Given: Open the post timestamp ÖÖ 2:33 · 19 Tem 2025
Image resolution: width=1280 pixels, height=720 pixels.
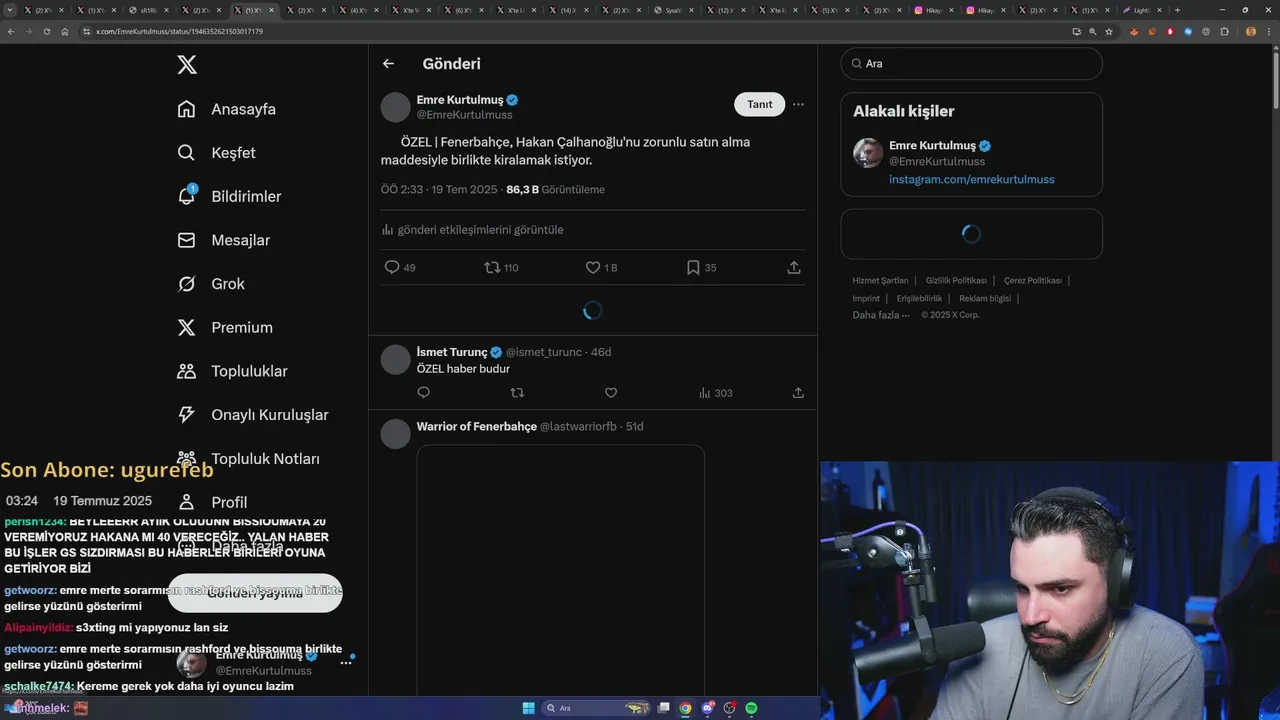Looking at the screenshot, I should click(440, 190).
